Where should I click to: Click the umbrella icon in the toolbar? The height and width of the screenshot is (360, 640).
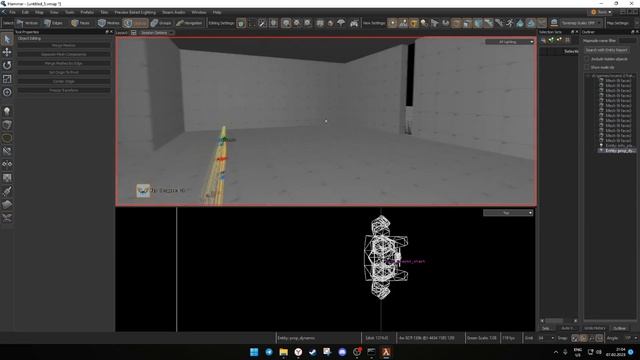pyautogui.click(x=341, y=23)
